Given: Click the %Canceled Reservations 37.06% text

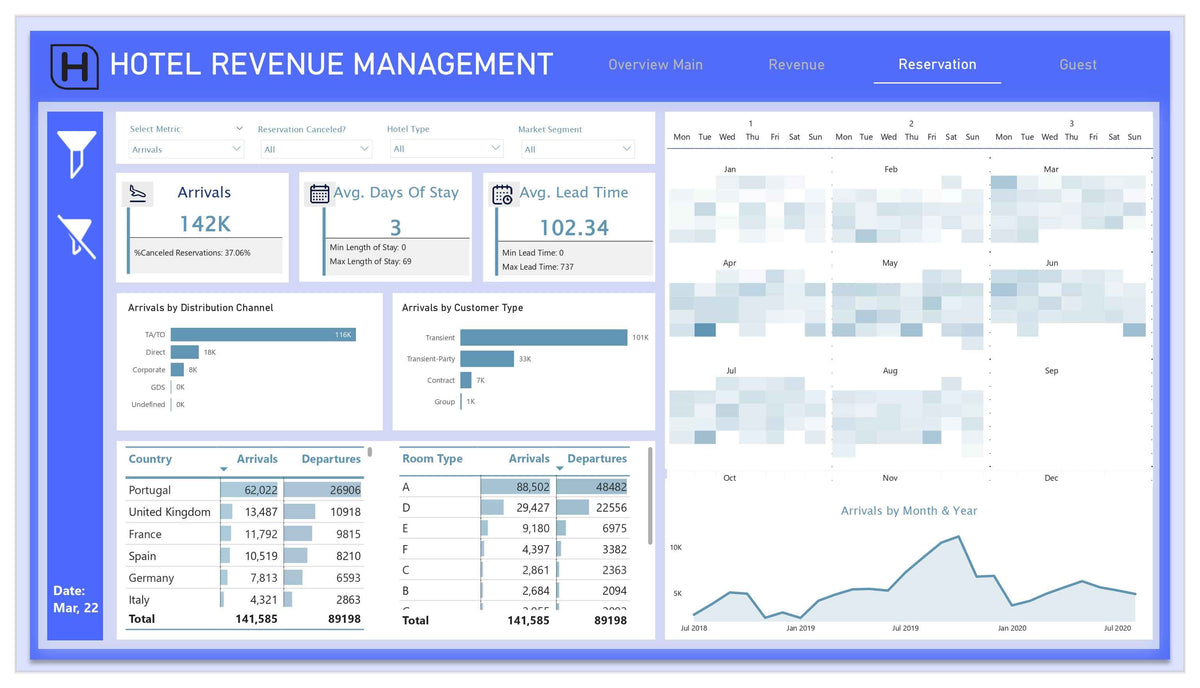Looking at the screenshot, I should [x=192, y=253].
